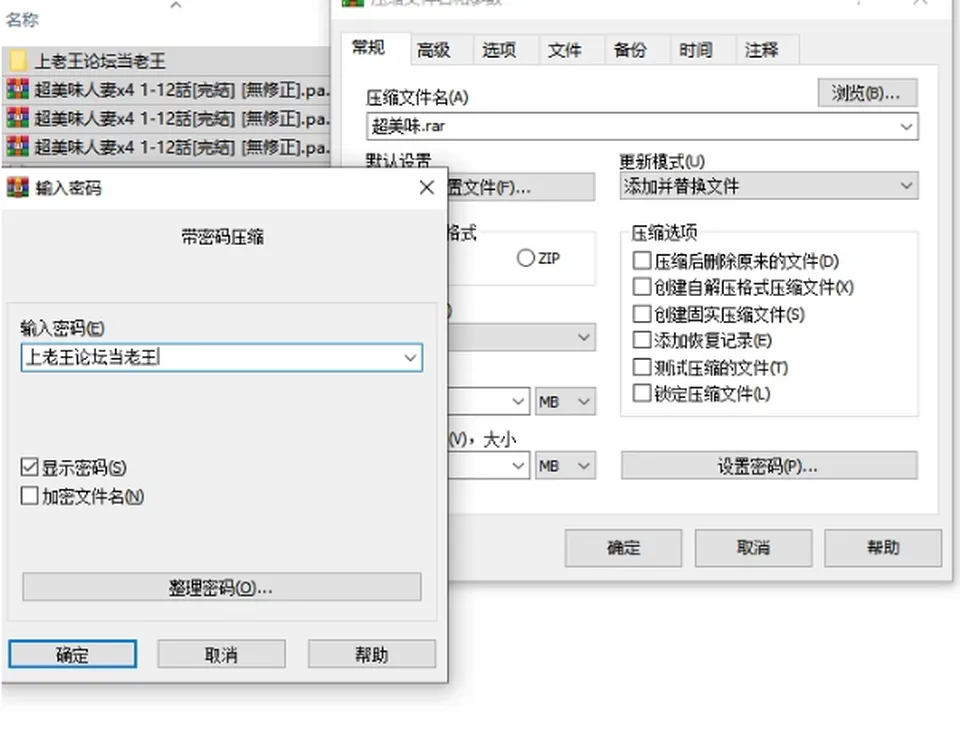The image size is (960, 756).
Task: Close the 输入密码 dialog
Action: click(427, 187)
